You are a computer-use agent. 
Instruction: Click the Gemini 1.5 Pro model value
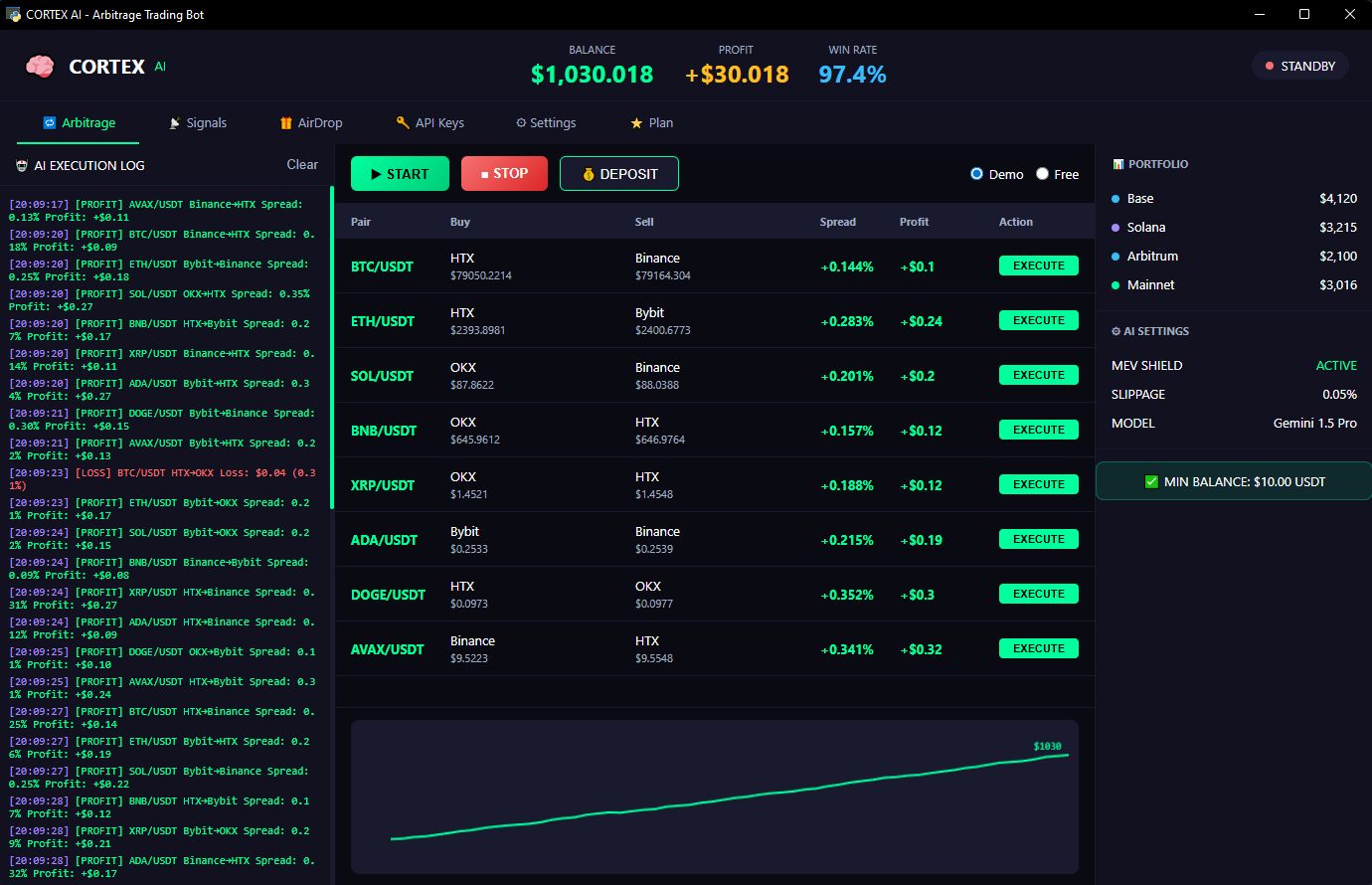[1314, 424]
